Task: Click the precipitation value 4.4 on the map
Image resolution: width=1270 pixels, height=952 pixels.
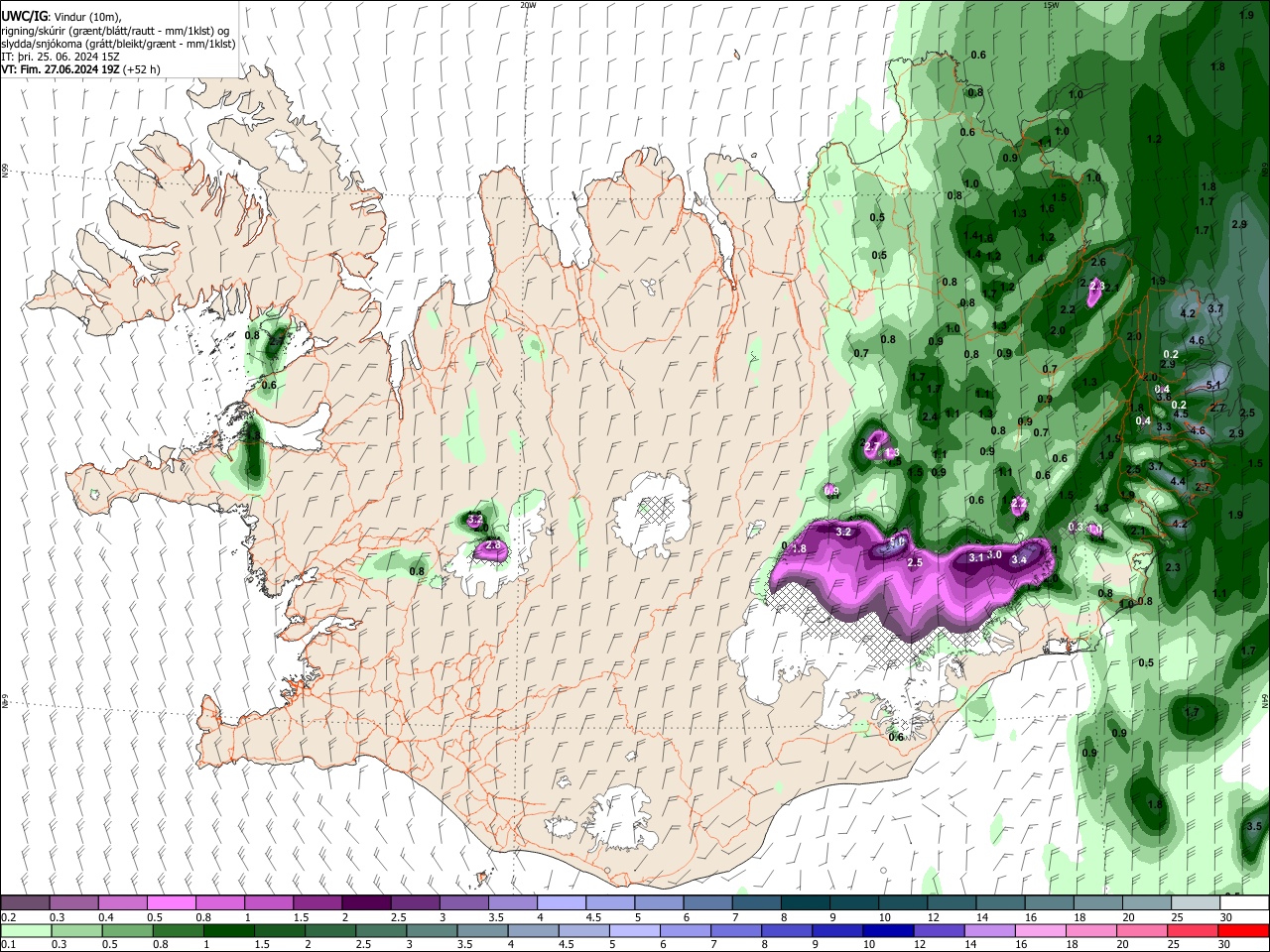Action: [x=1178, y=481]
